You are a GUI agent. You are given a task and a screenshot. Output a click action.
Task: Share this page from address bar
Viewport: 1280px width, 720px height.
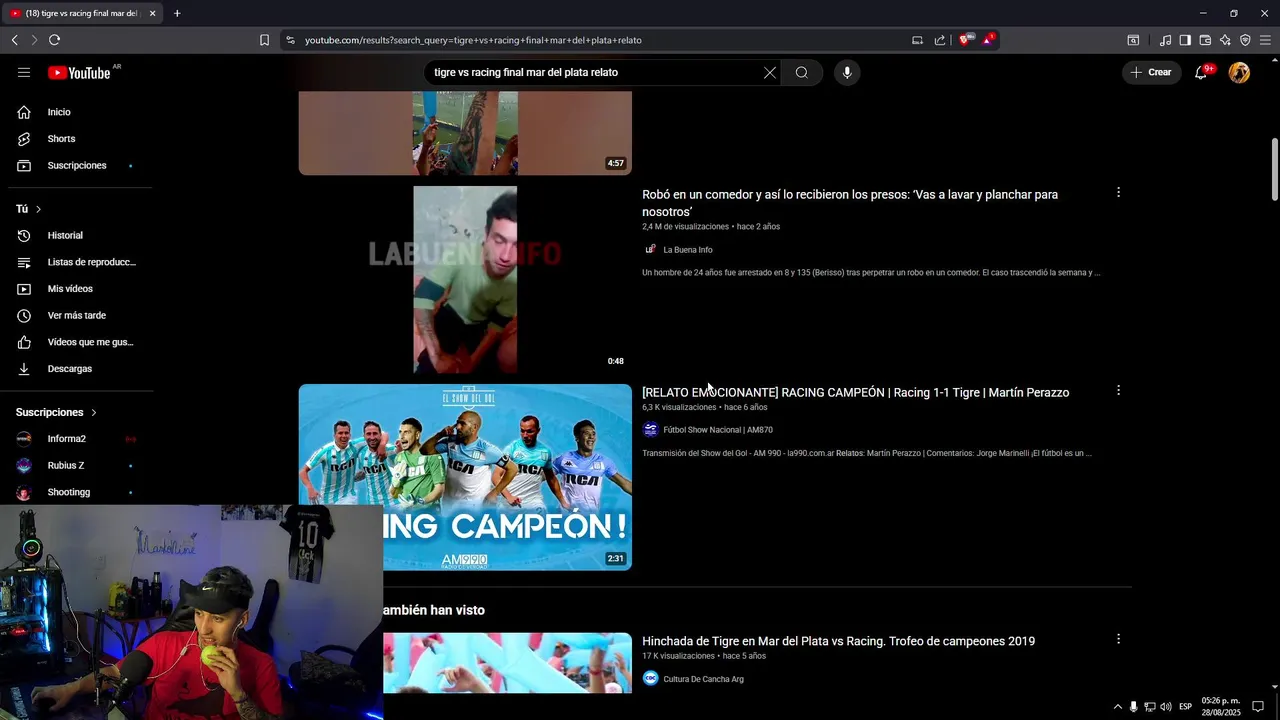point(940,40)
